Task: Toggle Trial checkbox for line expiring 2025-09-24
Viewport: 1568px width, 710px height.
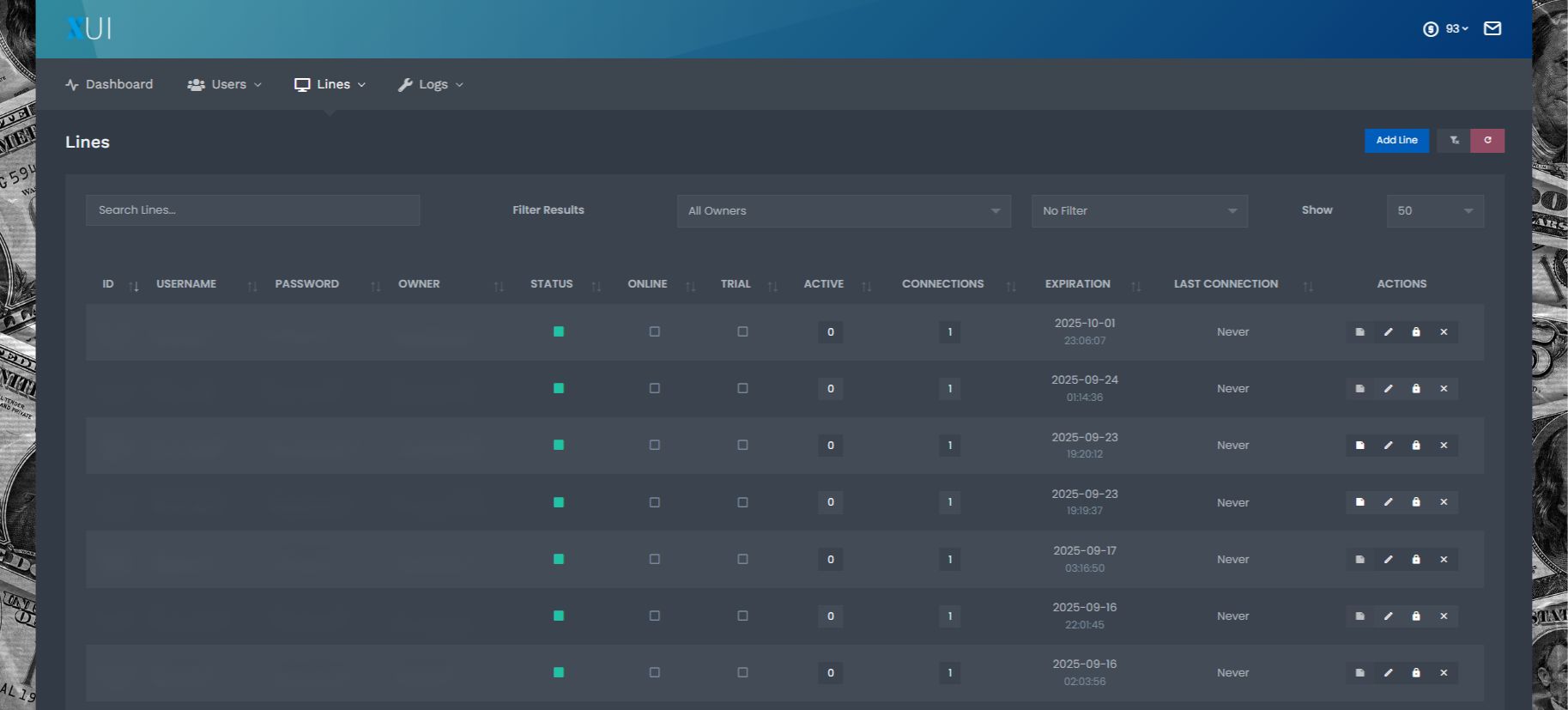Action: (743, 389)
